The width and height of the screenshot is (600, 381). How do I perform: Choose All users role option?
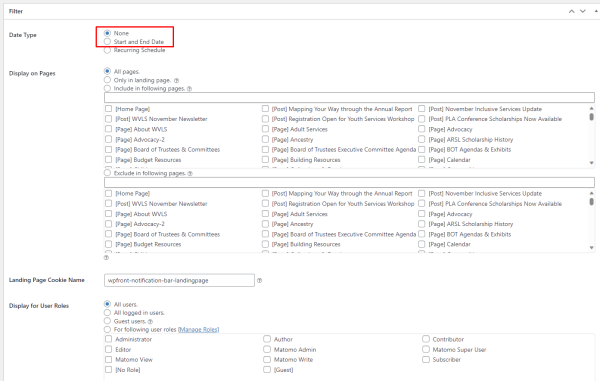click(x=108, y=304)
